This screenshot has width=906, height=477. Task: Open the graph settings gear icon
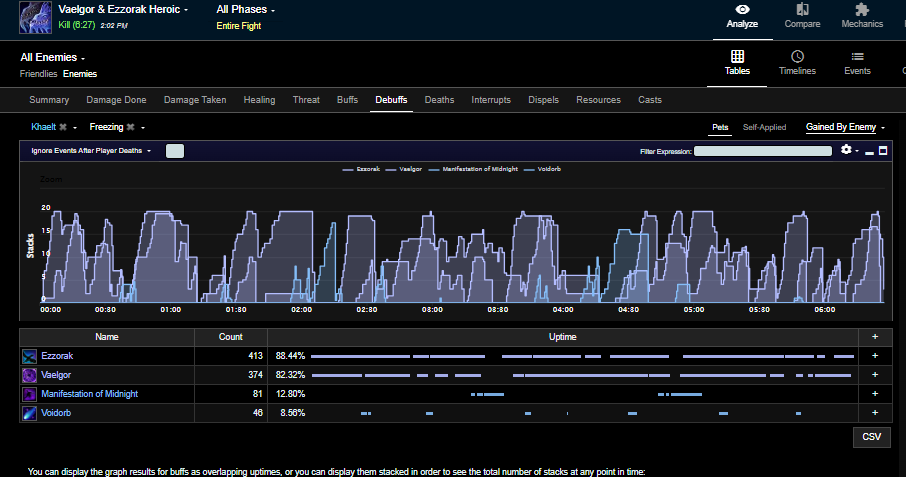click(x=846, y=150)
